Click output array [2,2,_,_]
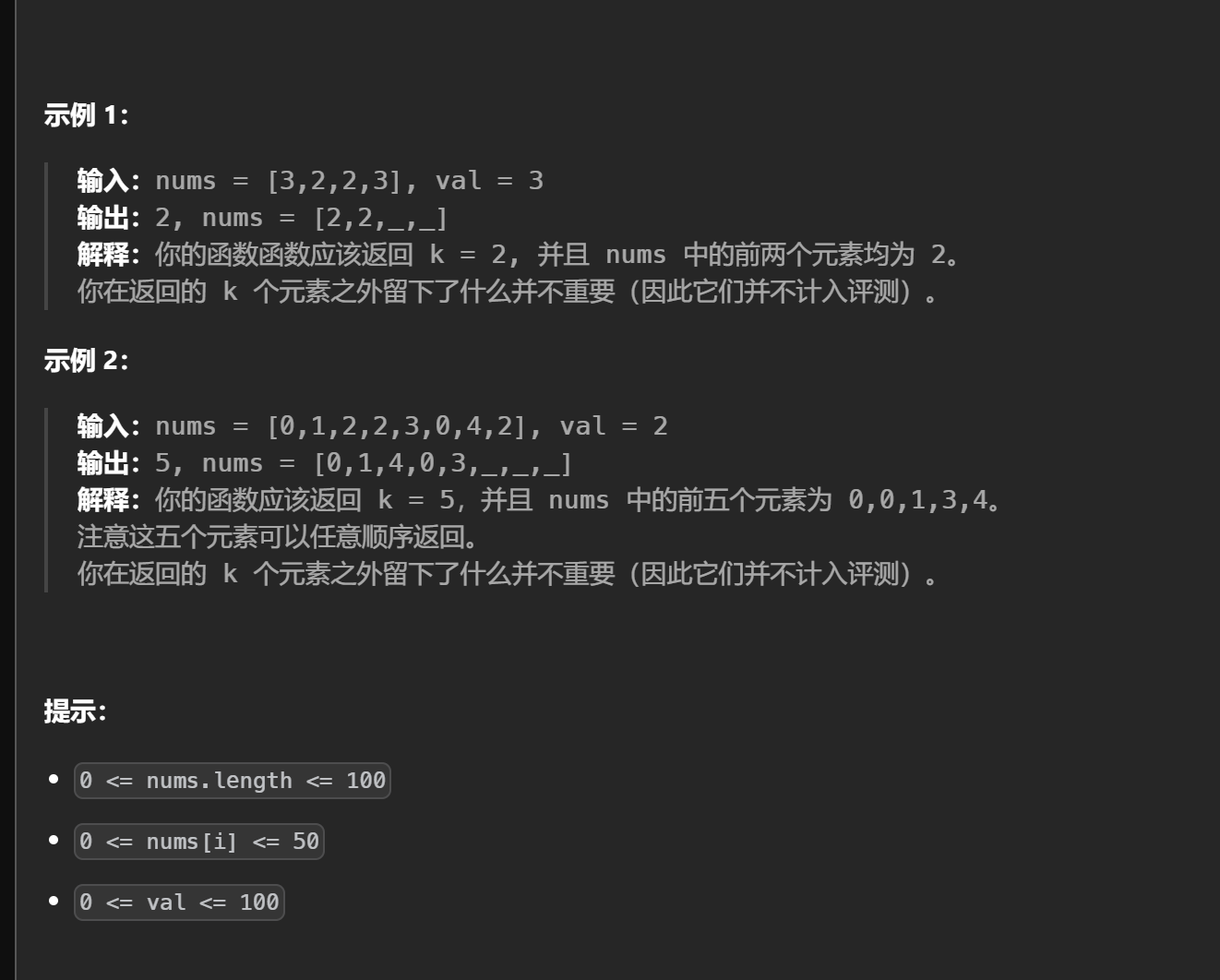The height and width of the screenshot is (980, 1220). click(x=380, y=218)
